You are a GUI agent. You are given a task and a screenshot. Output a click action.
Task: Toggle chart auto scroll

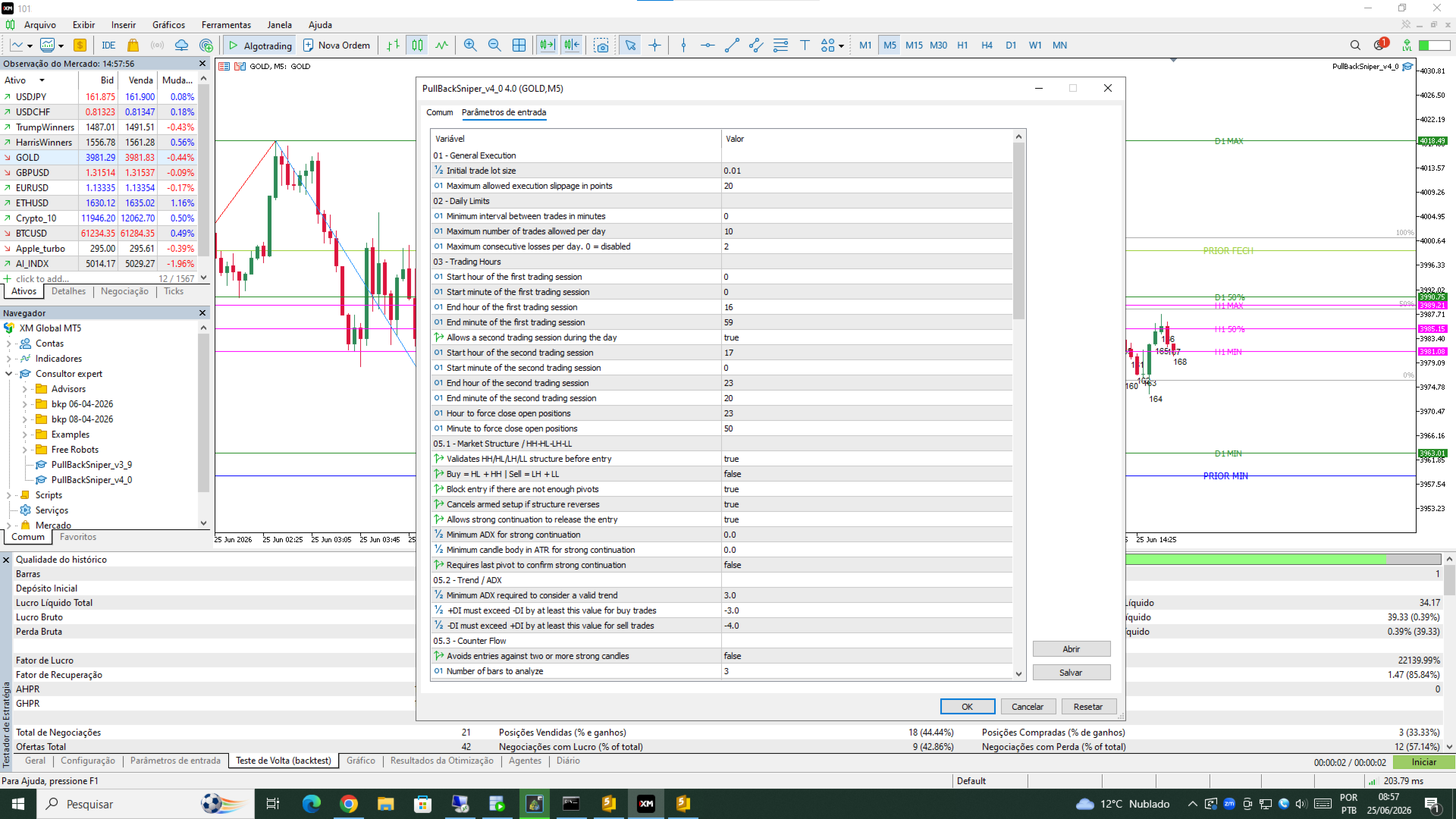click(x=547, y=45)
